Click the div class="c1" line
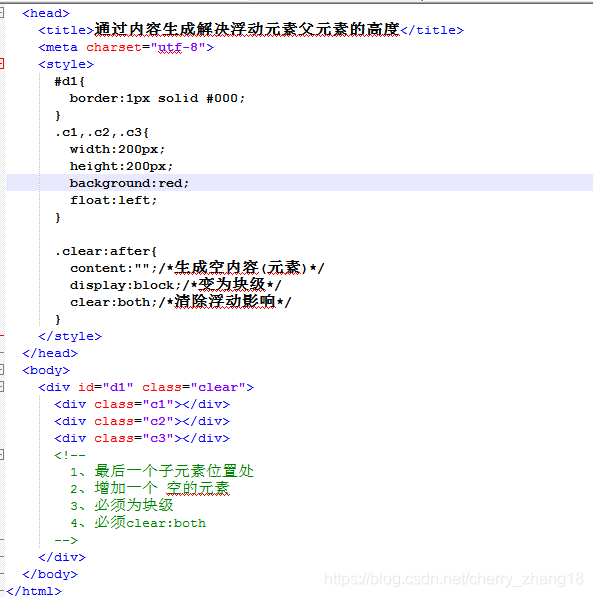This screenshot has width=593, height=597. pyautogui.click(x=142, y=404)
